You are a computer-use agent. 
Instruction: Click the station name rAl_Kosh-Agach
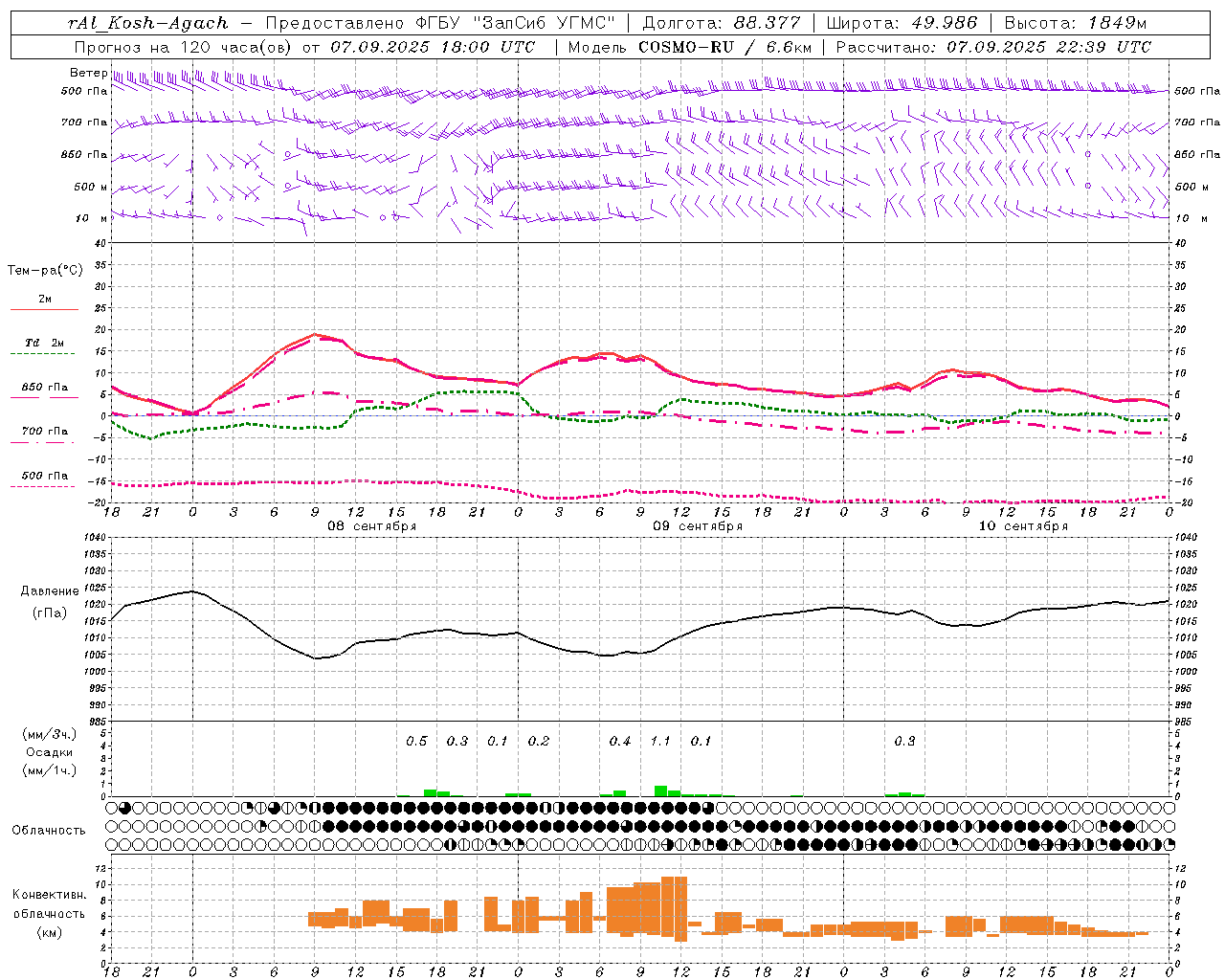pos(148,23)
